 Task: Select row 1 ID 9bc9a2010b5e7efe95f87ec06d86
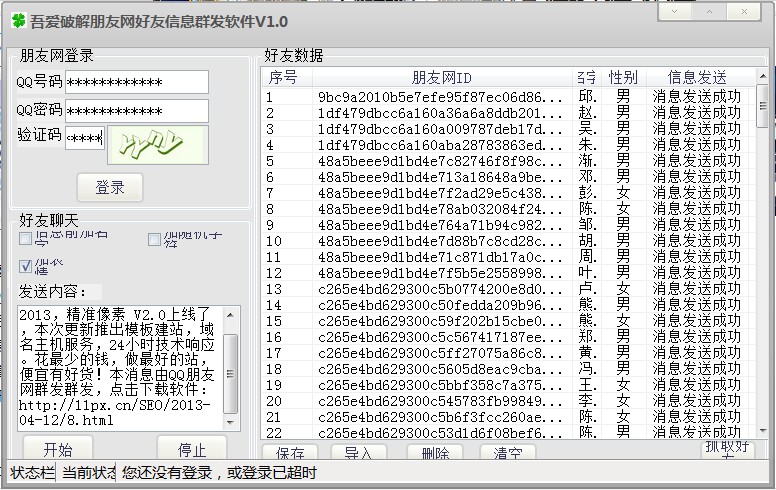pos(440,97)
